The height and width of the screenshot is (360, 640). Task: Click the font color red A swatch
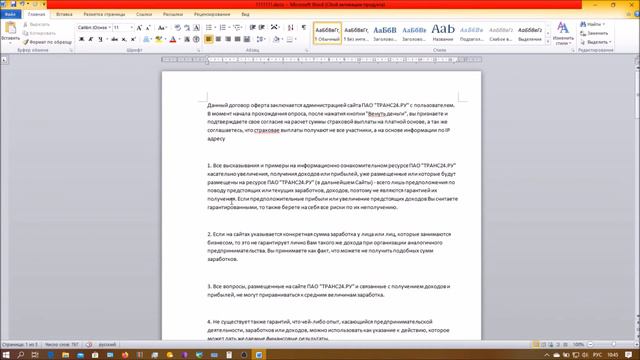pyautogui.click(x=173, y=39)
